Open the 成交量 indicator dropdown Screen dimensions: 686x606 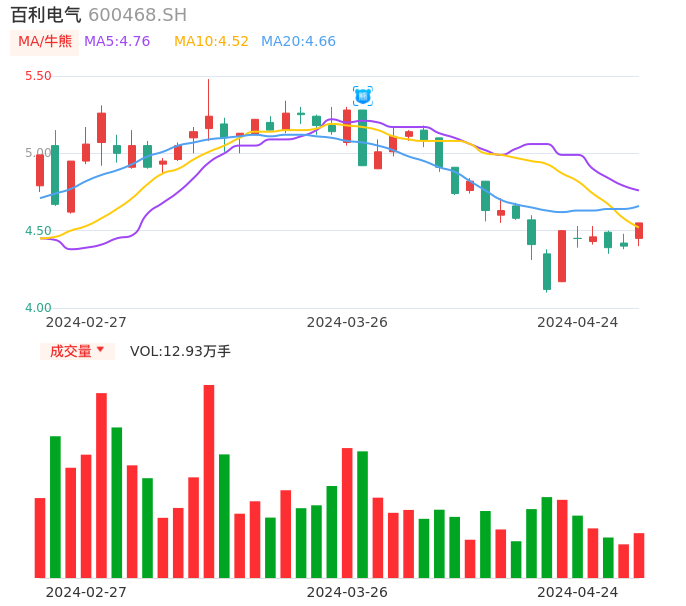pyautogui.click(x=77, y=351)
